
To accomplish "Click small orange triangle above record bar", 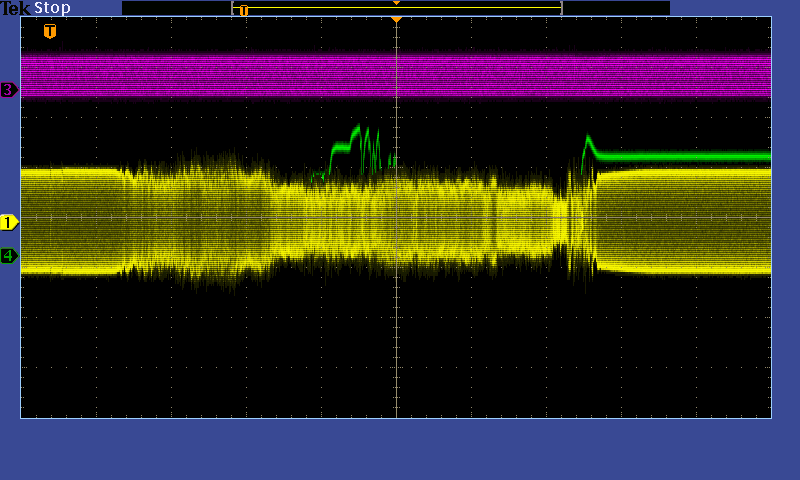I will [x=396, y=3].
